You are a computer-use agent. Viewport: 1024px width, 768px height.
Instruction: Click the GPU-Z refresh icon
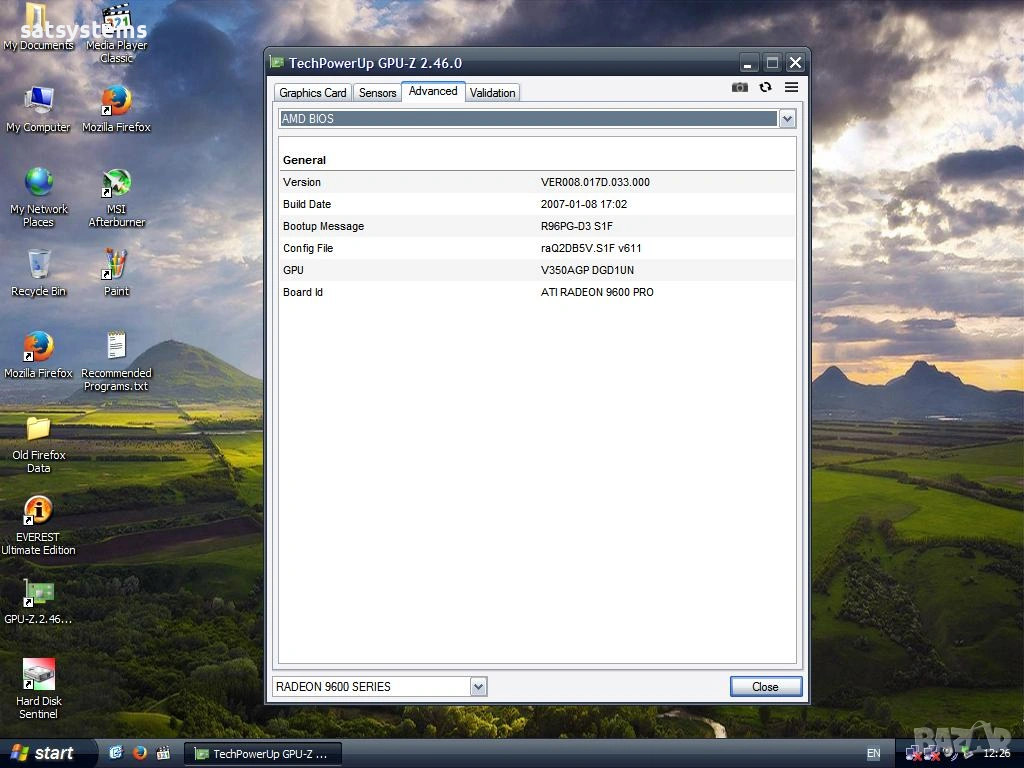click(x=765, y=88)
